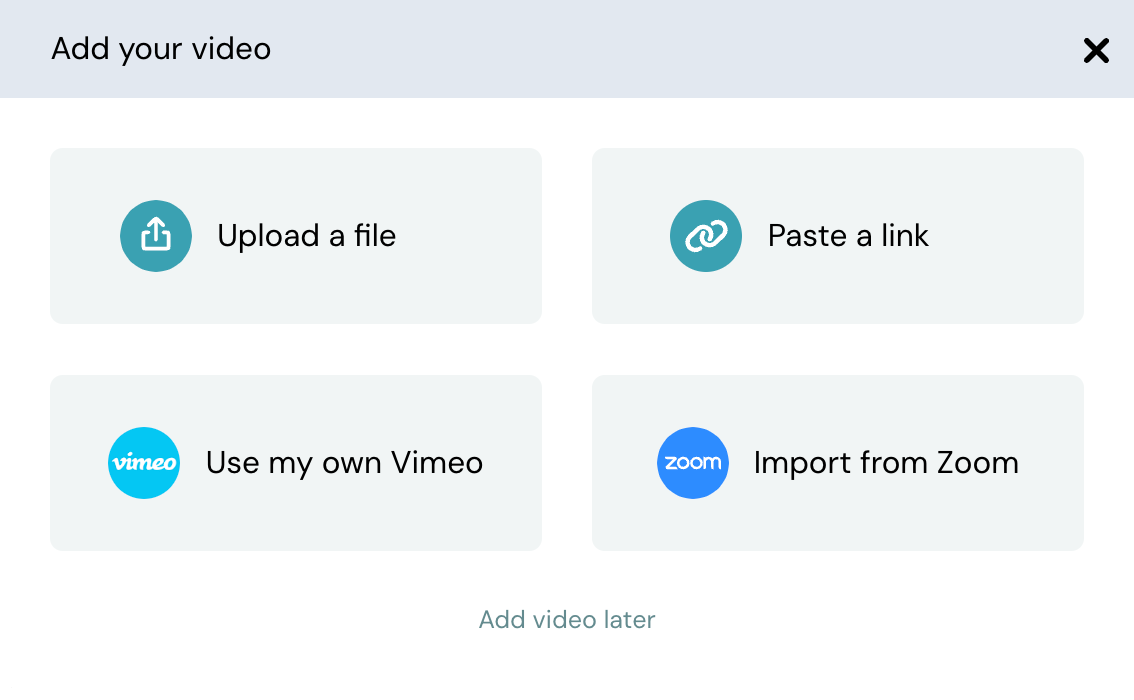This screenshot has width=1134, height=700.
Task: Choose the "Import from Zoom" text
Action: point(885,463)
